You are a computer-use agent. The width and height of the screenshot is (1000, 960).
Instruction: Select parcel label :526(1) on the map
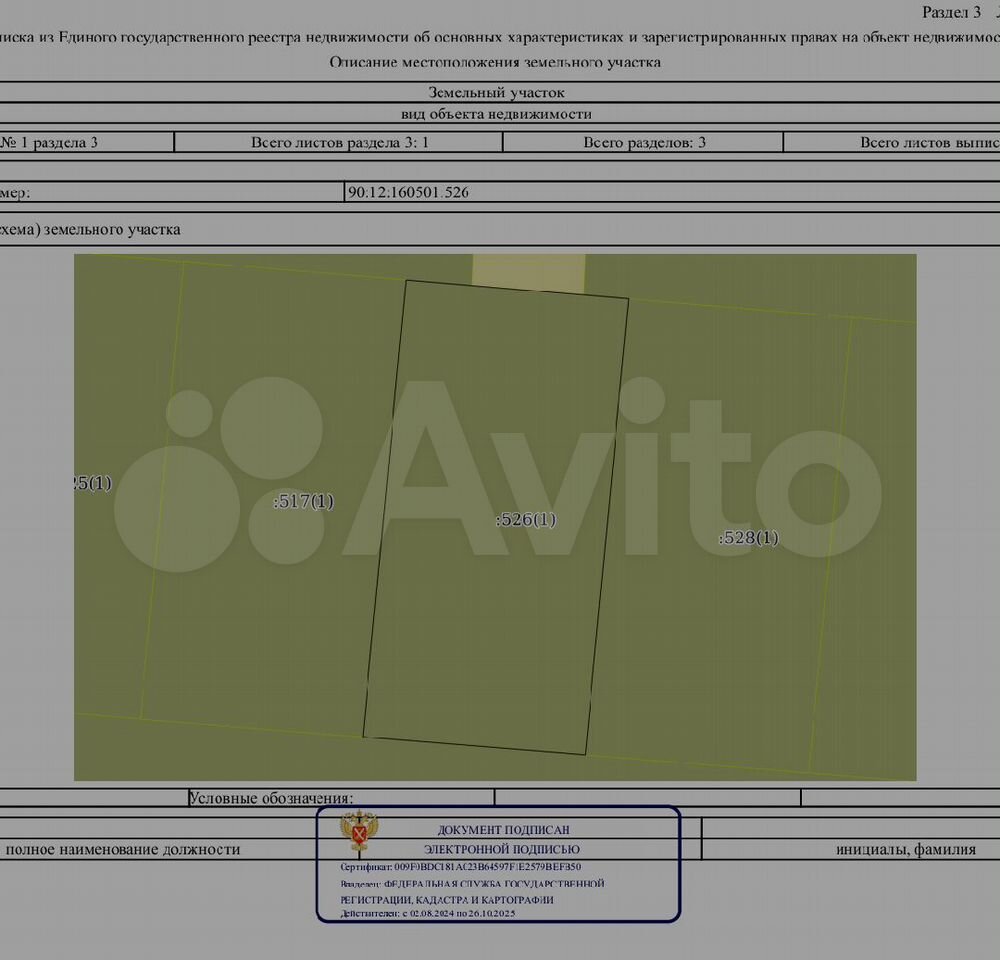(x=526, y=519)
